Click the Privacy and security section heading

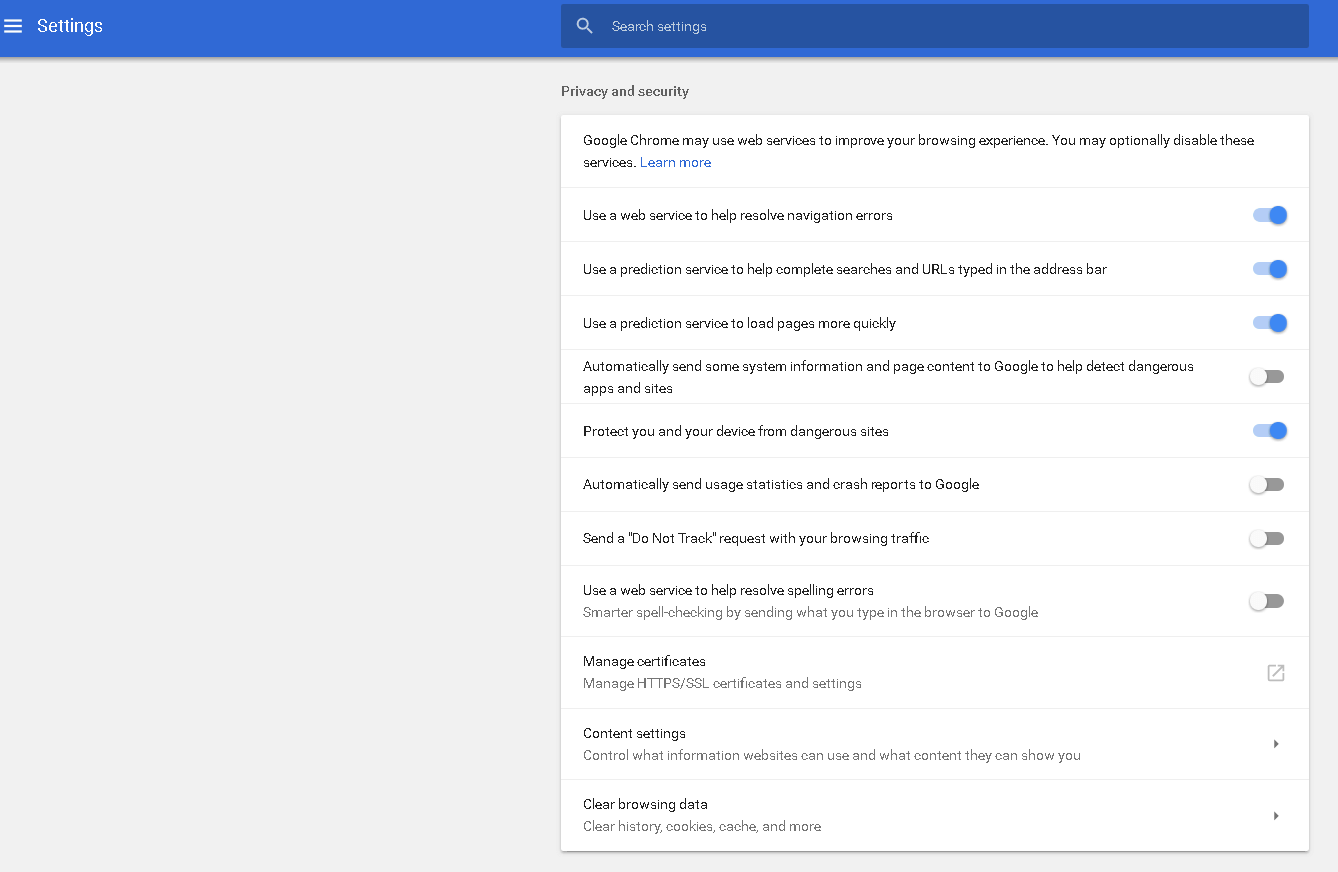coord(625,91)
